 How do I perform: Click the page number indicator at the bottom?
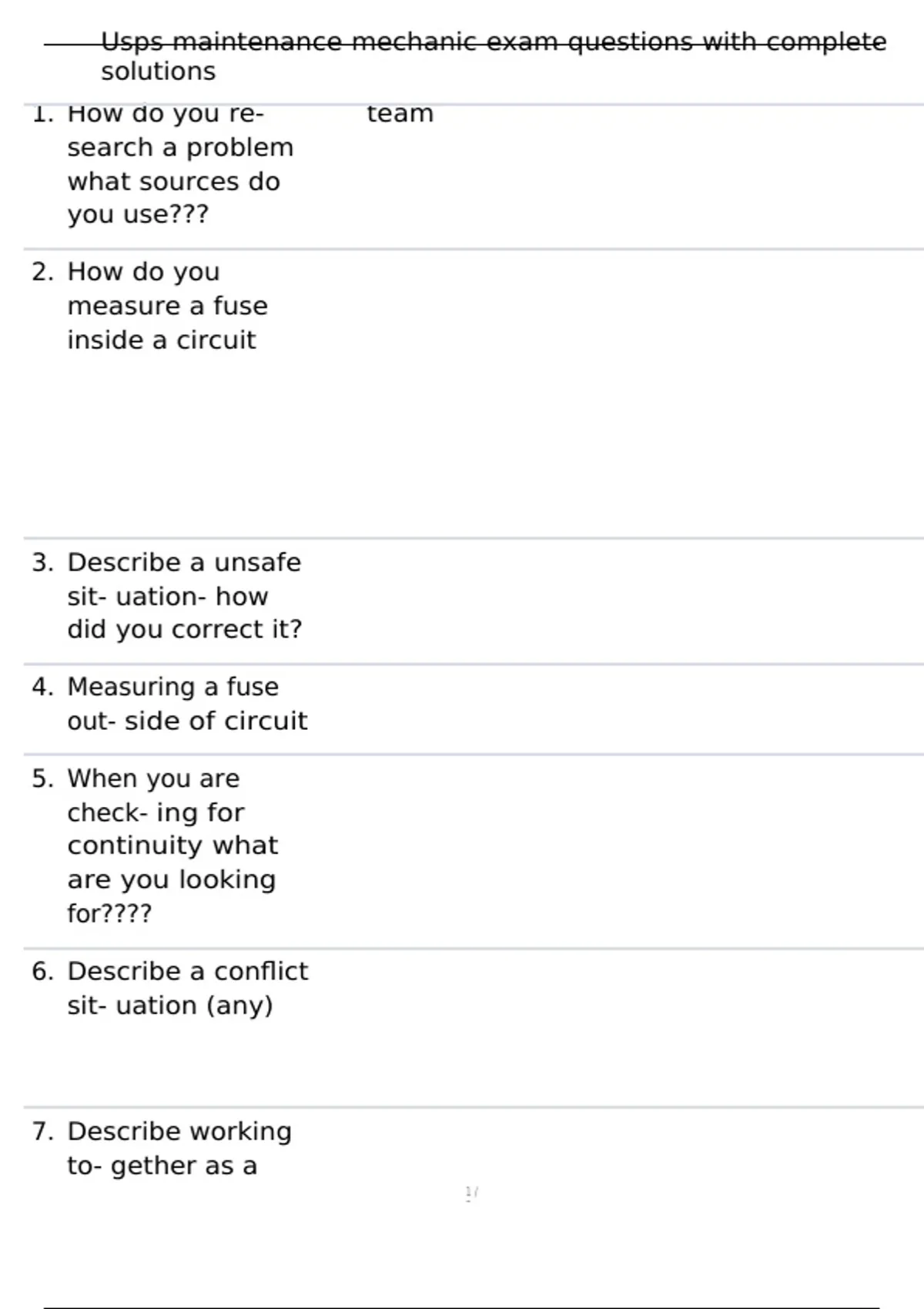[471, 1193]
